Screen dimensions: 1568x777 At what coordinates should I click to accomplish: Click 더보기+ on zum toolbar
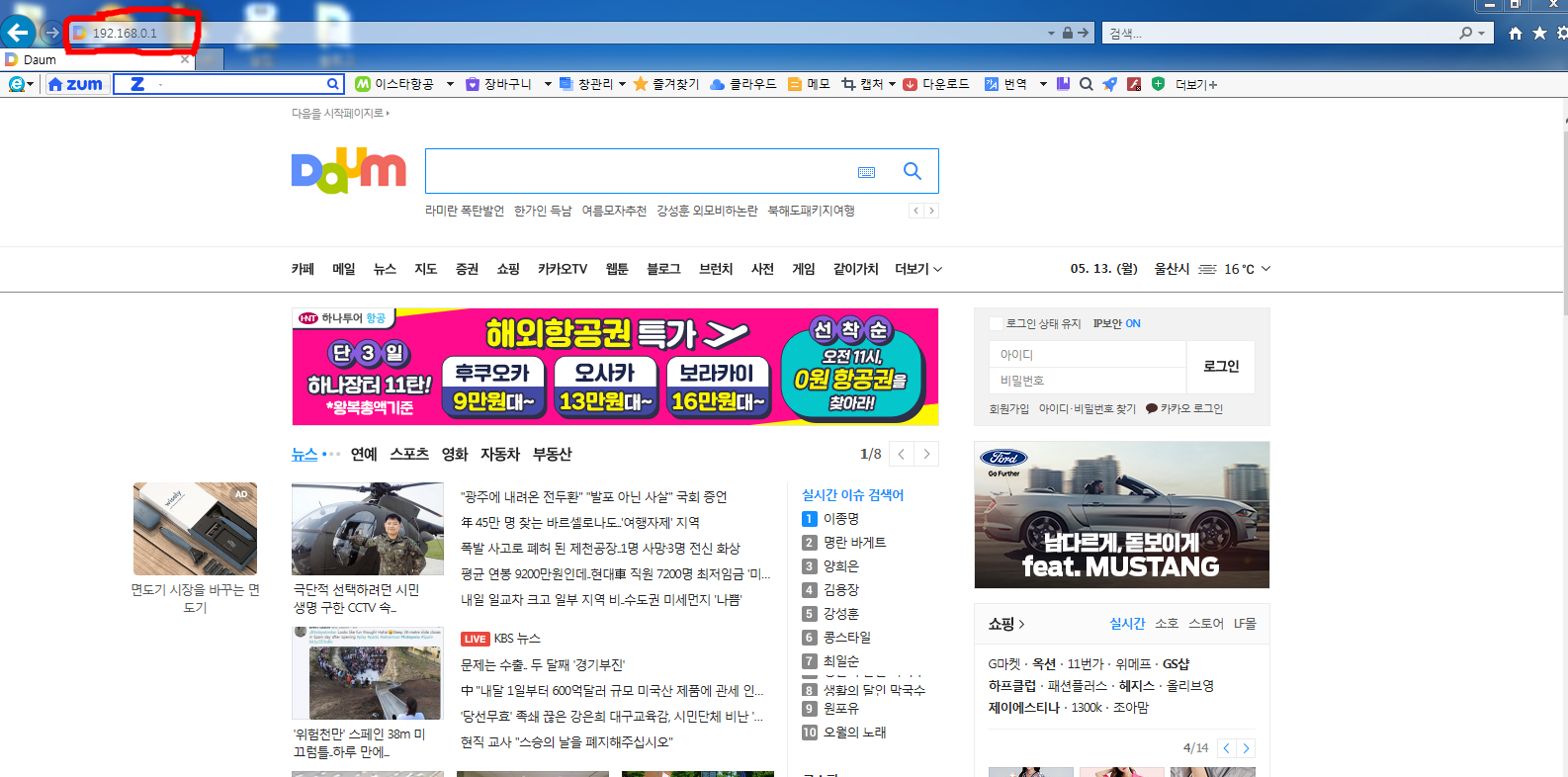point(1196,85)
